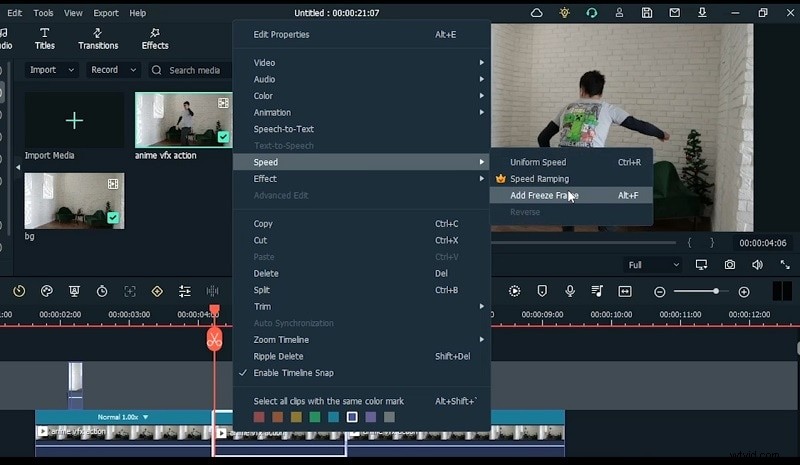Select Uniform Speed
This screenshot has height=465, width=800.
point(571,162)
